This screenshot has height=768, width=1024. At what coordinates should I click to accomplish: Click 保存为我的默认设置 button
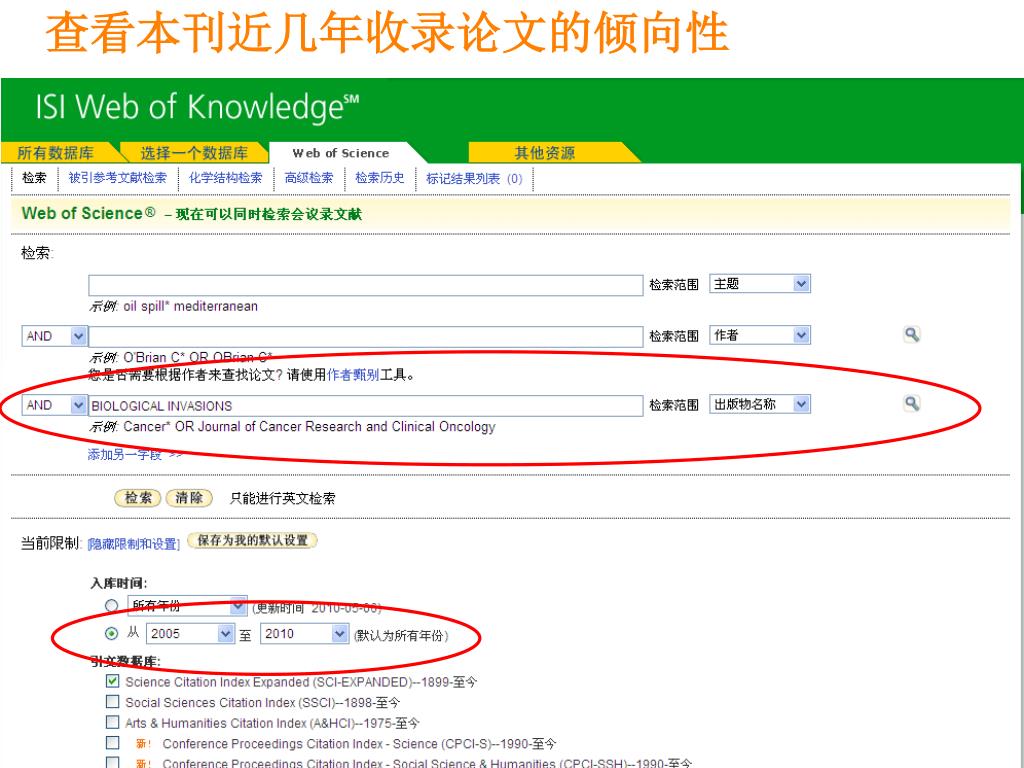coord(252,541)
